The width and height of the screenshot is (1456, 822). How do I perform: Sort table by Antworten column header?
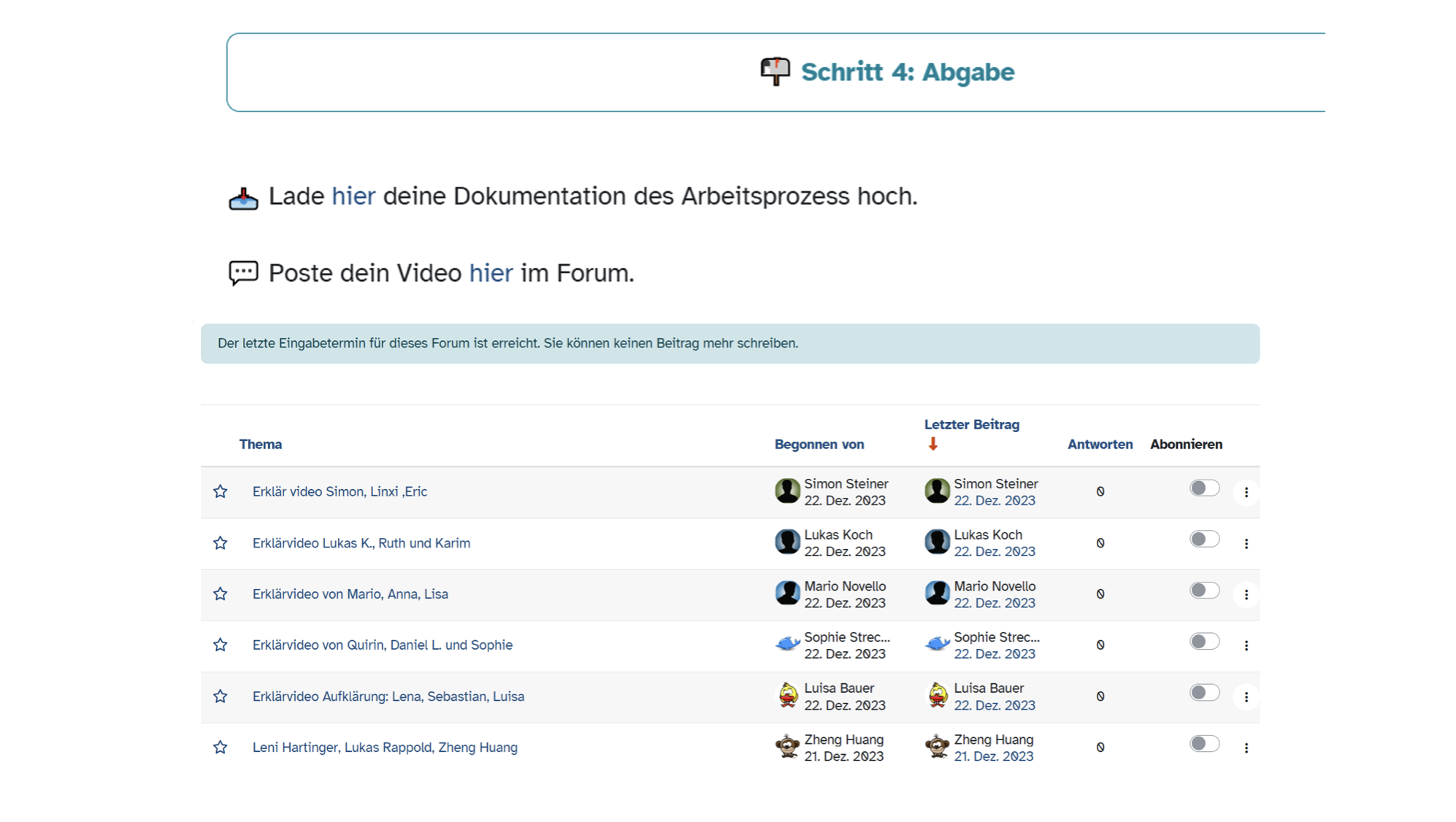(1099, 444)
